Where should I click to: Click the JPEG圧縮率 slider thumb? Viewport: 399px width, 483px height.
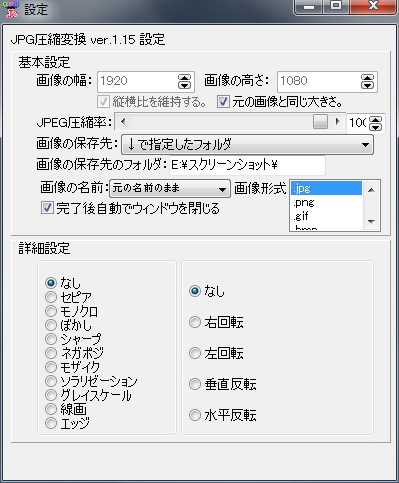(x=320, y=122)
